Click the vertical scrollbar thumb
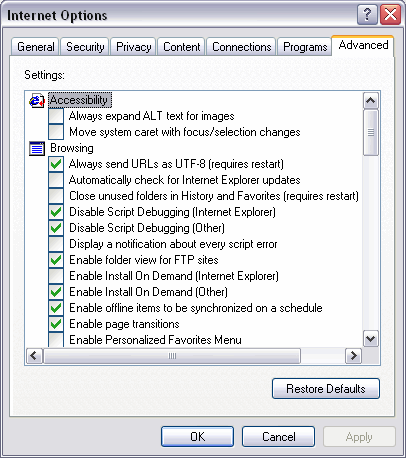Screen dimensions: 406x458 tap(371, 133)
